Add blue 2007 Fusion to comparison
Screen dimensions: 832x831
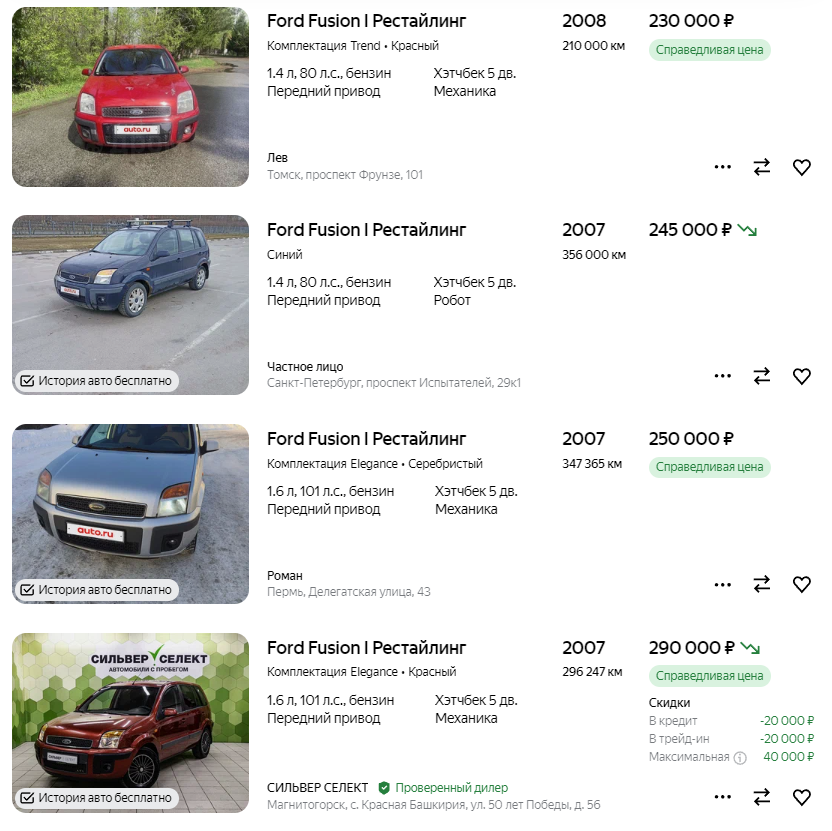click(762, 376)
